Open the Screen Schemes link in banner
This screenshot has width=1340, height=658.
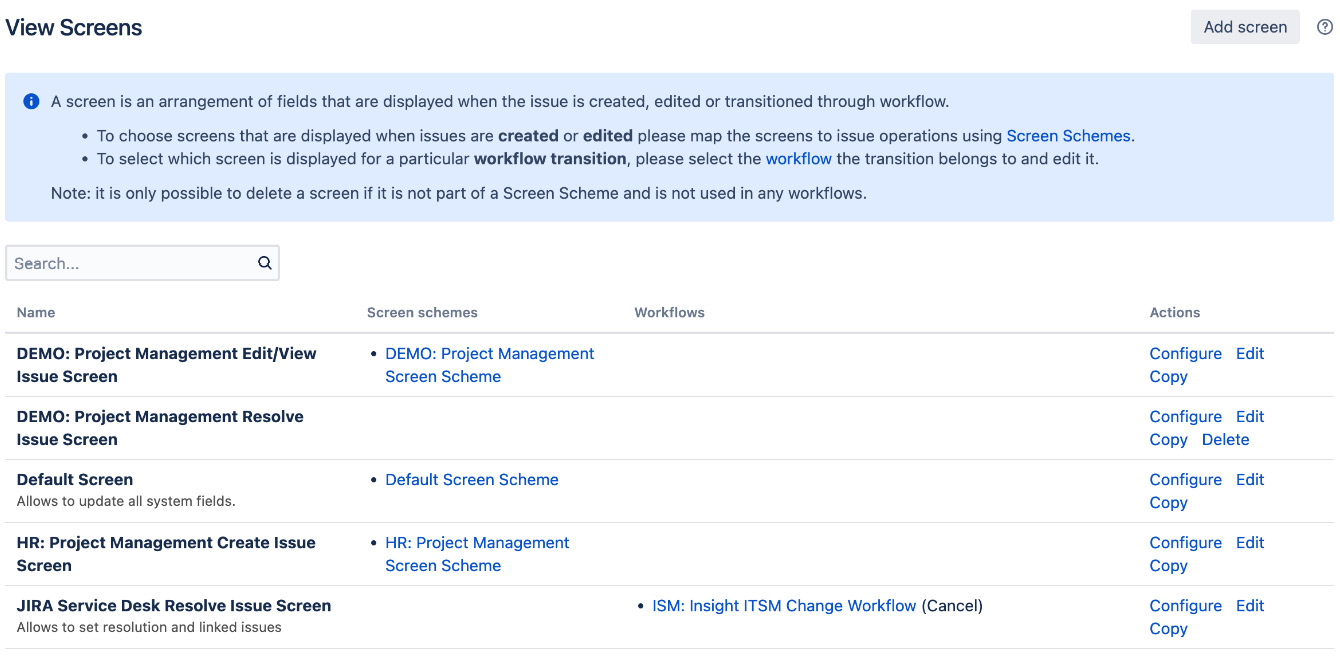pyautogui.click(x=1069, y=136)
